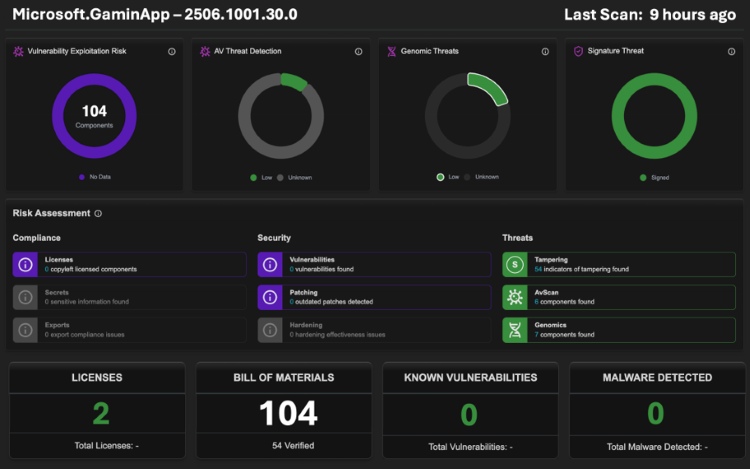Viewport: 750px width, 469px height.
Task: Toggle the Signed legend in Signature Threat
Action: (654, 177)
